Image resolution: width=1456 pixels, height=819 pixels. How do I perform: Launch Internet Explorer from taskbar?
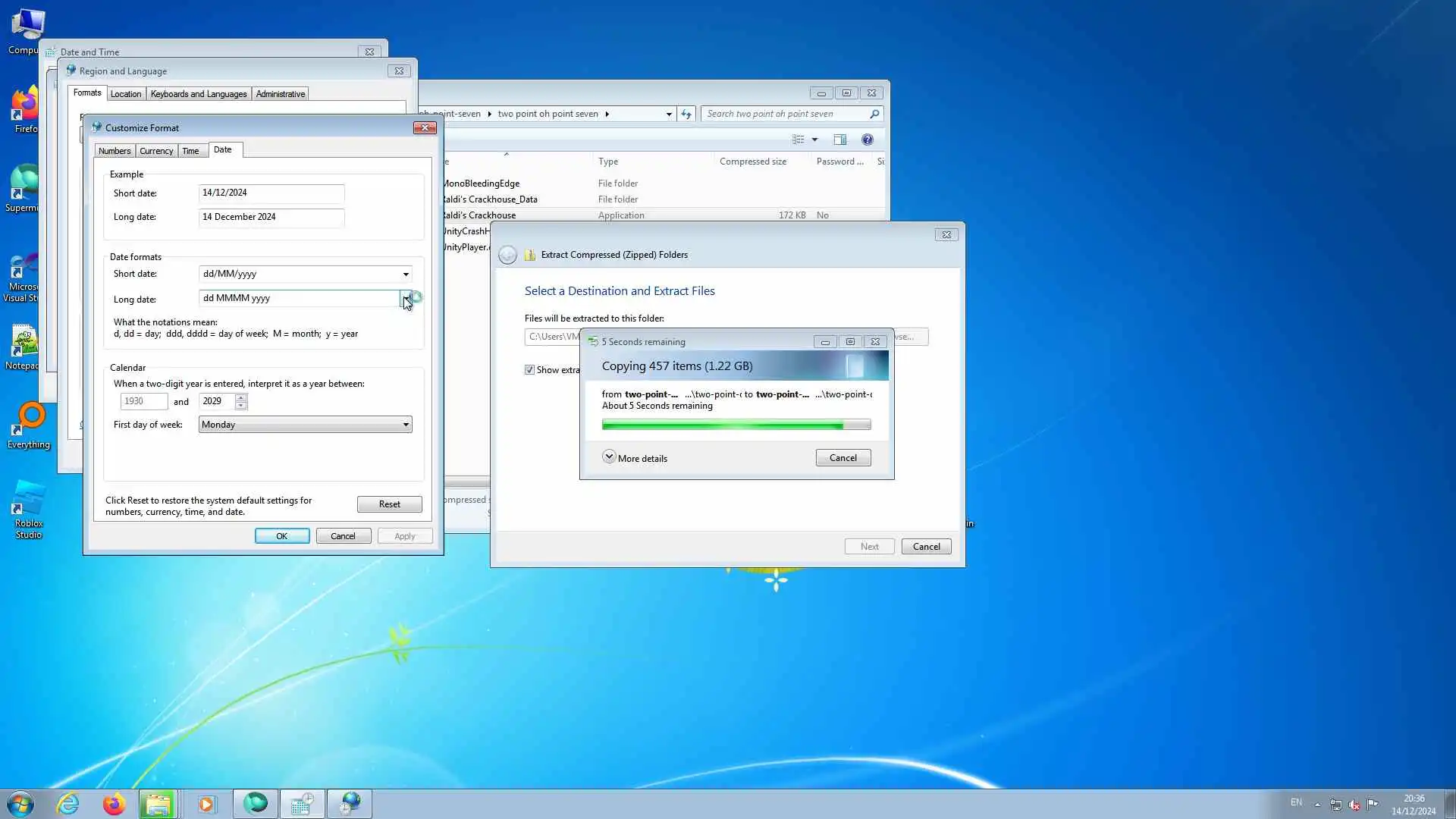click(x=68, y=804)
